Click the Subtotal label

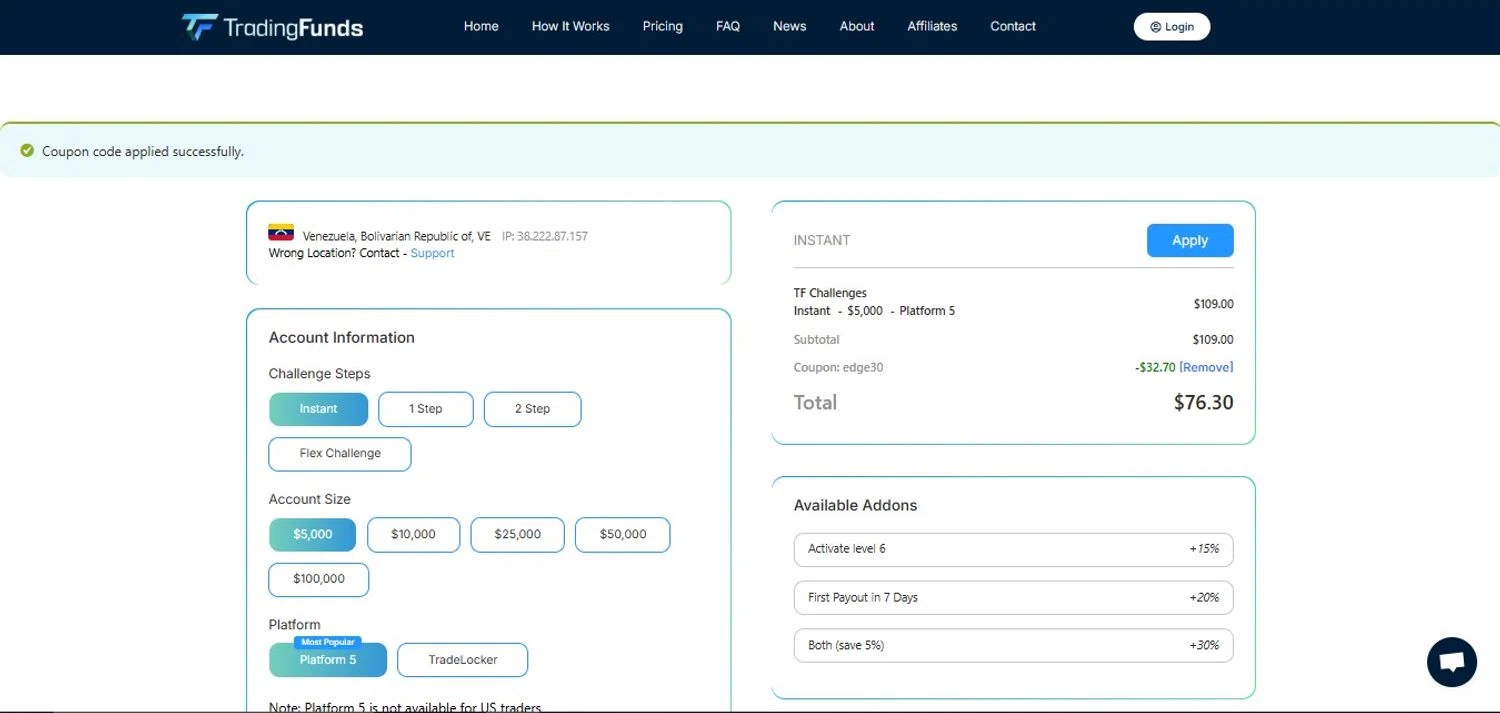point(817,340)
